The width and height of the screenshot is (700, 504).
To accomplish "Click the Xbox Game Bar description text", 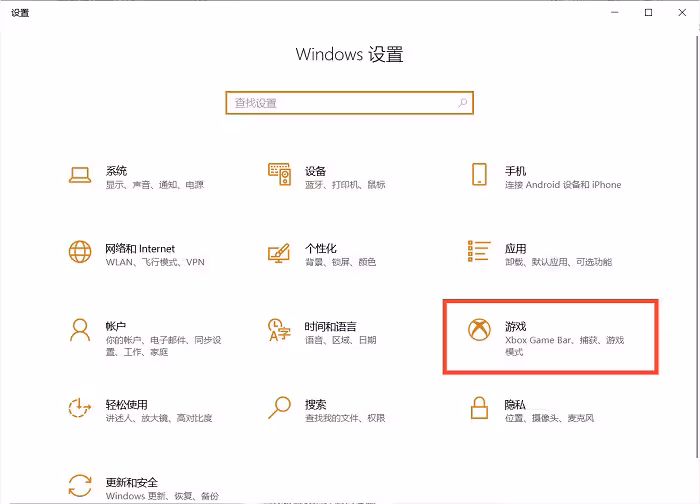I will (564, 346).
